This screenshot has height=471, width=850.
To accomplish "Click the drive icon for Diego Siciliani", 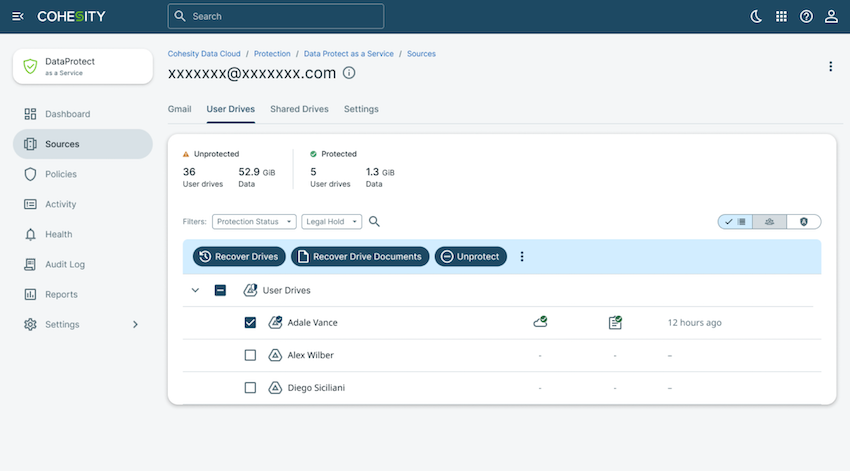I will click(x=275, y=388).
